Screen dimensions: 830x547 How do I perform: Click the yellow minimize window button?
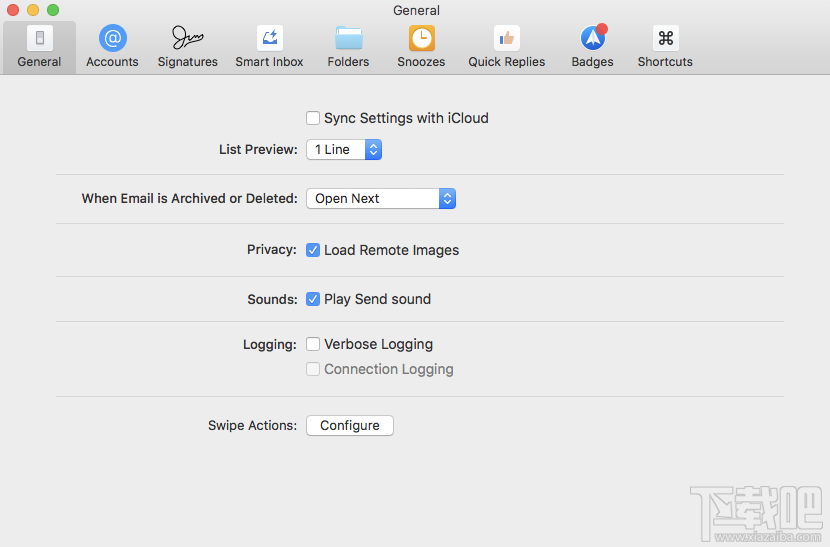33,10
